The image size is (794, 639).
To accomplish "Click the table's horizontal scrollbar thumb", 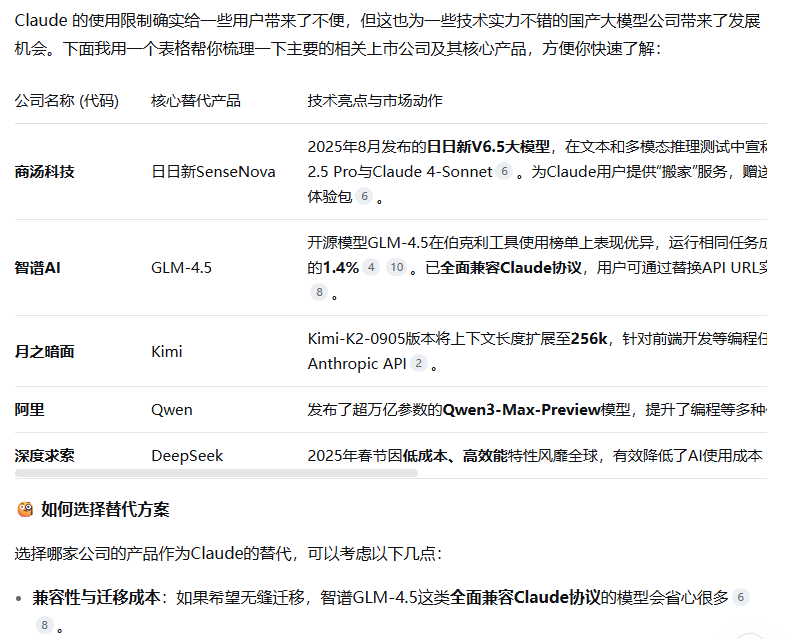I will coord(216,473).
